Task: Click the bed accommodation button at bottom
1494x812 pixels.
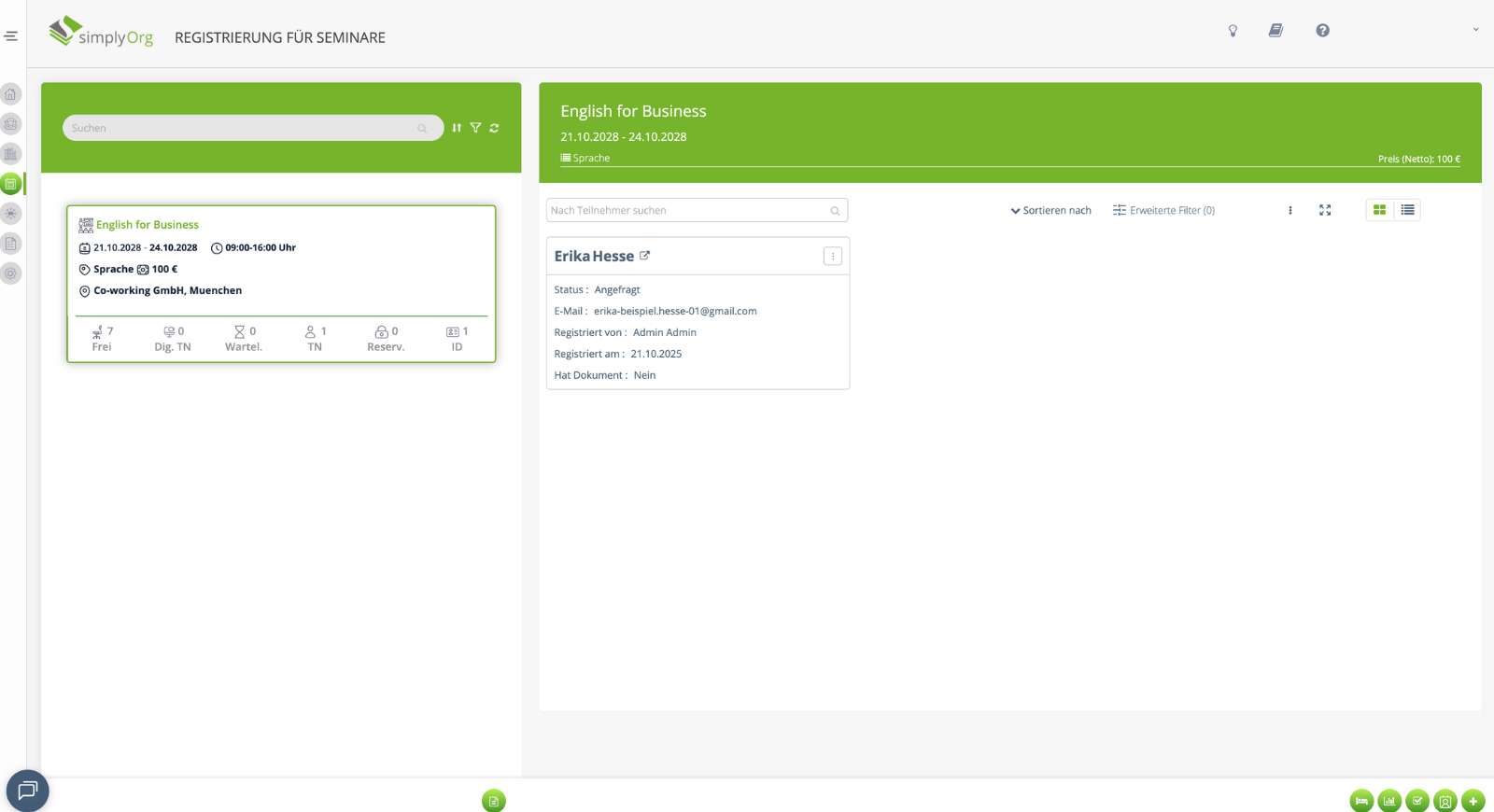Action: (x=1361, y=801)
